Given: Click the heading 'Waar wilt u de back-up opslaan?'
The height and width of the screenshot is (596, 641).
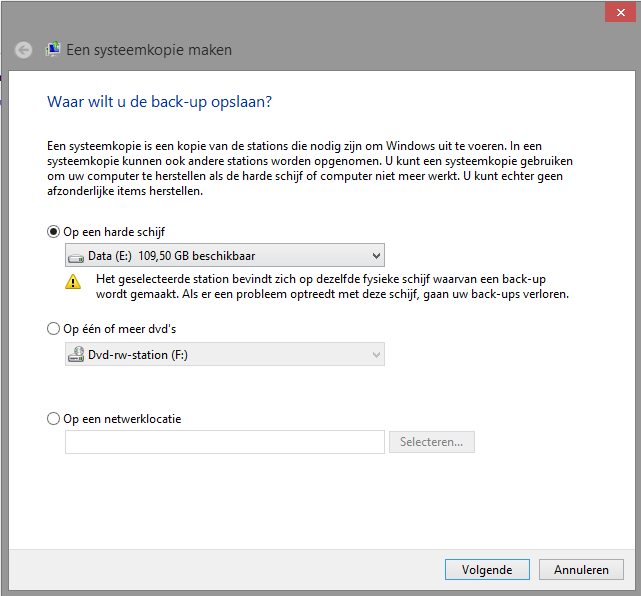Looking at the screenshot, I should (159, 102).
